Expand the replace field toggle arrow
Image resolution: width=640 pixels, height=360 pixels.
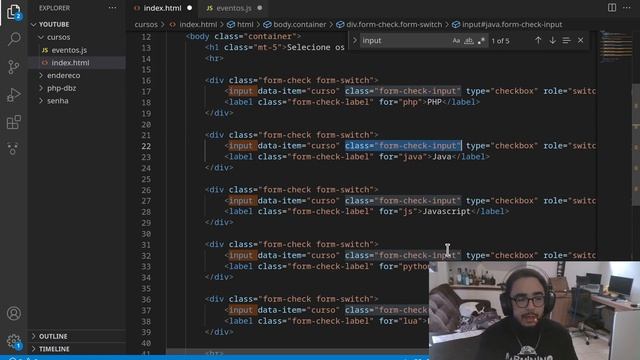pos(355,40)
